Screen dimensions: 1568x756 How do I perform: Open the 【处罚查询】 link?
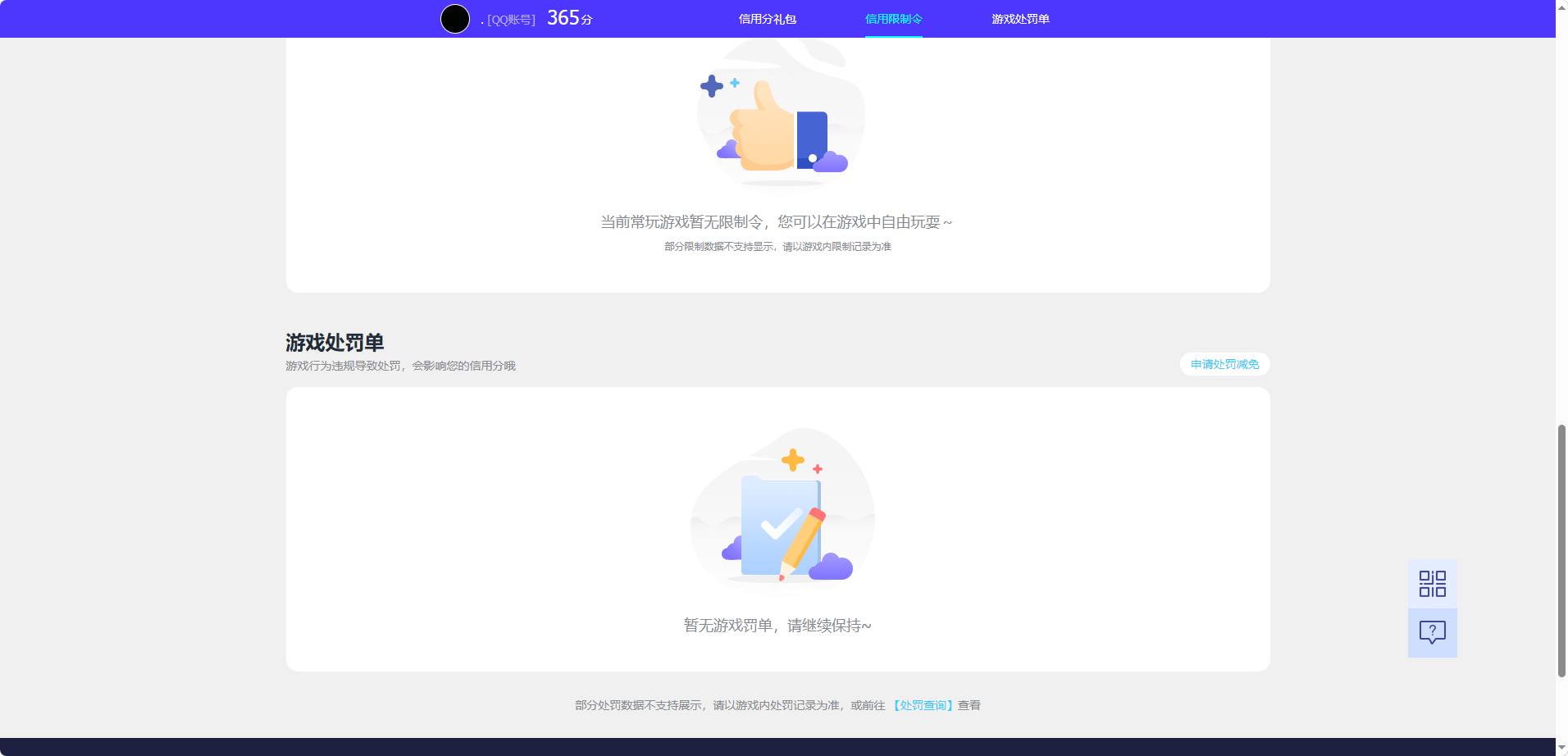pyautogui.click(x=923, y=705)
